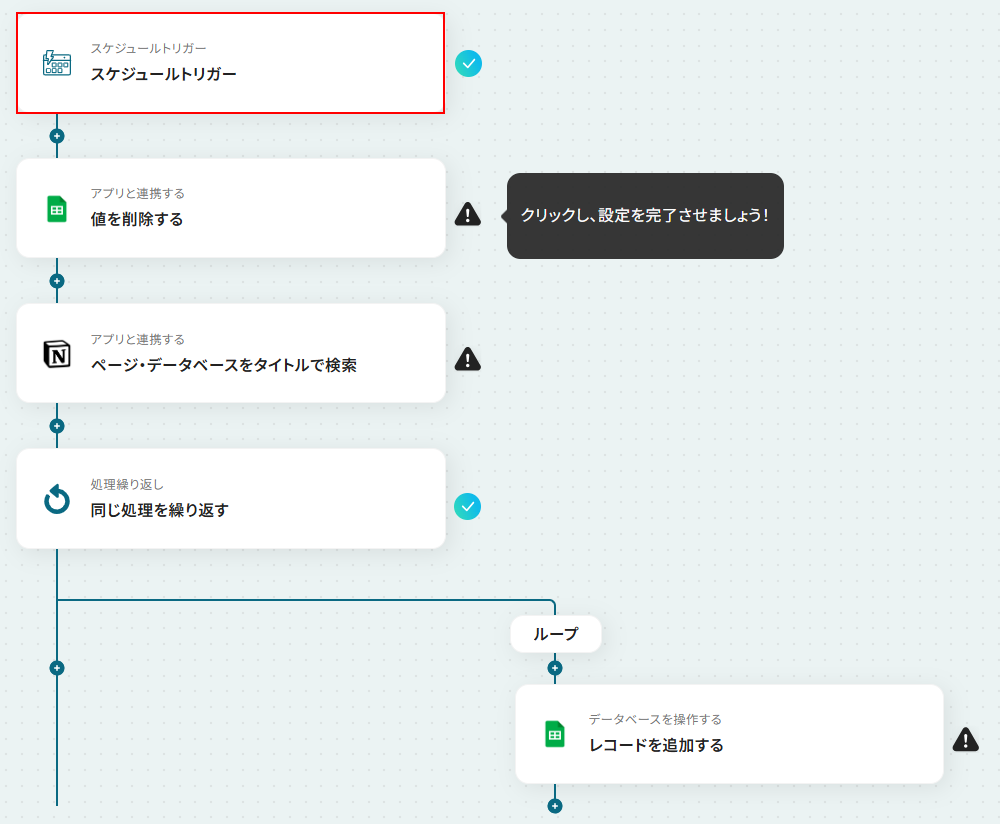
Task: Click the warning icon beside 値を削除する
Action: point(467,214)
